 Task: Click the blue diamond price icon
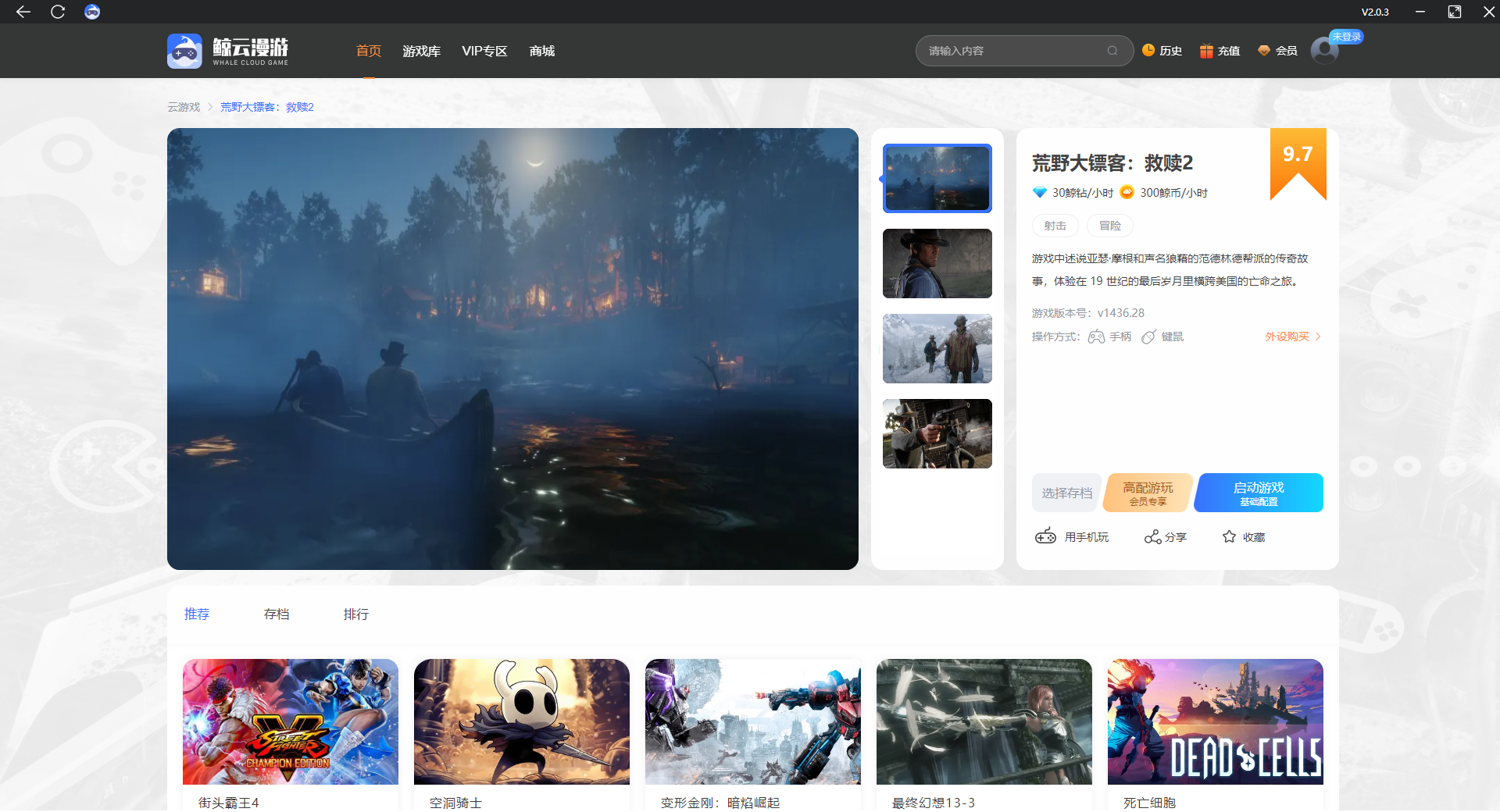tap(1039, 192)
